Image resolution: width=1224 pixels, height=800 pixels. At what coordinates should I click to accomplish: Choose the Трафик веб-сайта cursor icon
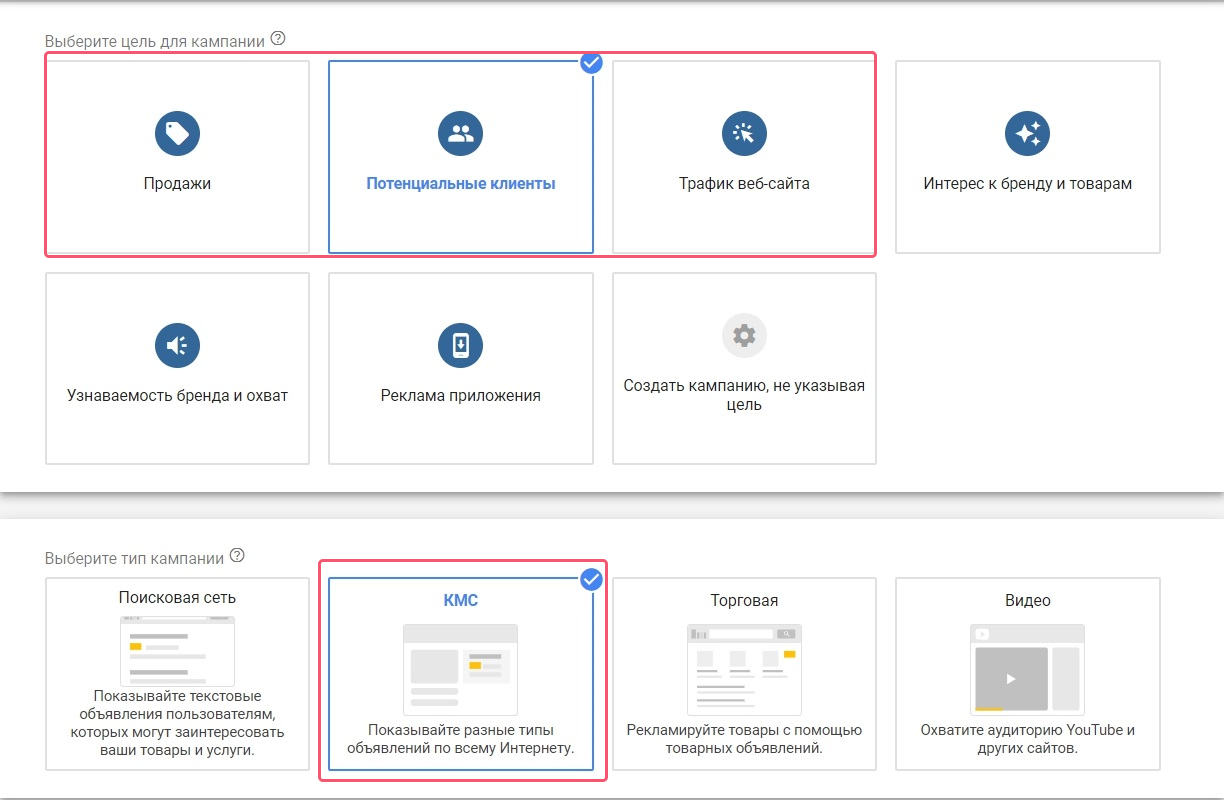click(x=744, y=133)
